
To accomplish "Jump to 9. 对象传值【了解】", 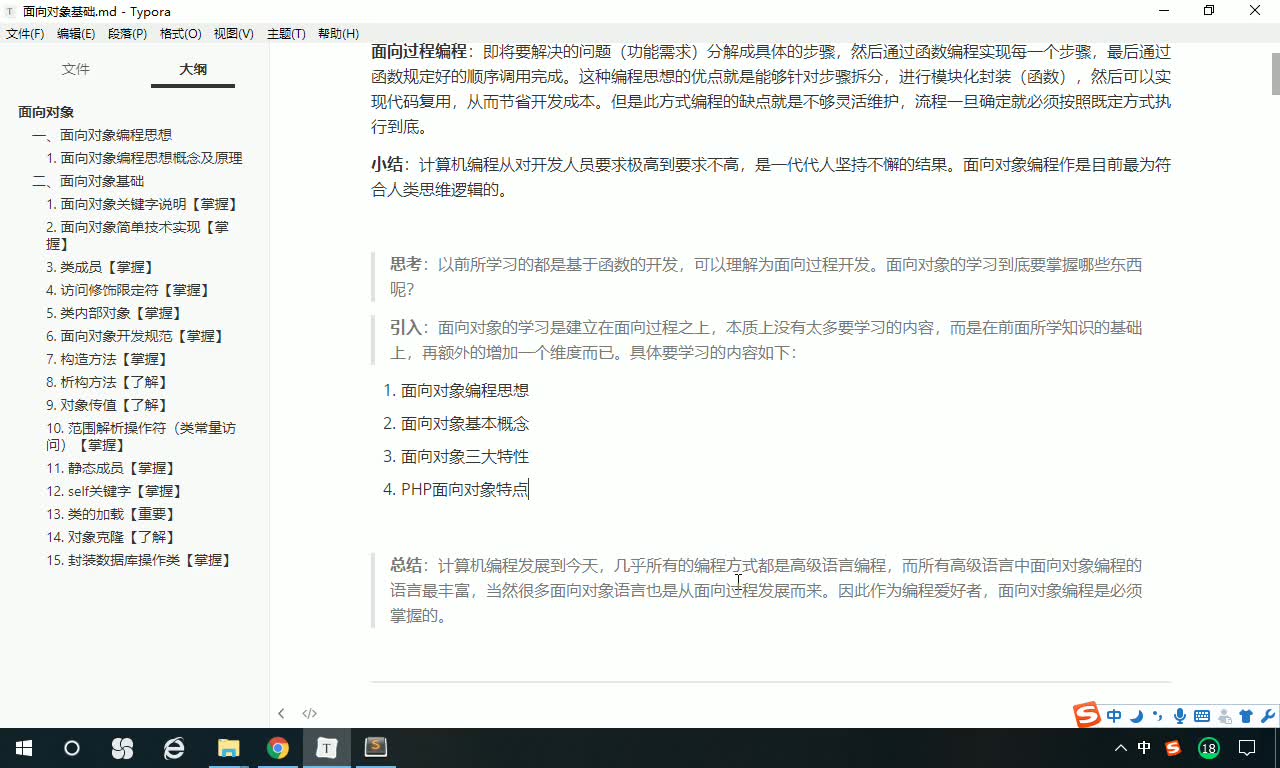I will [108, 405].
